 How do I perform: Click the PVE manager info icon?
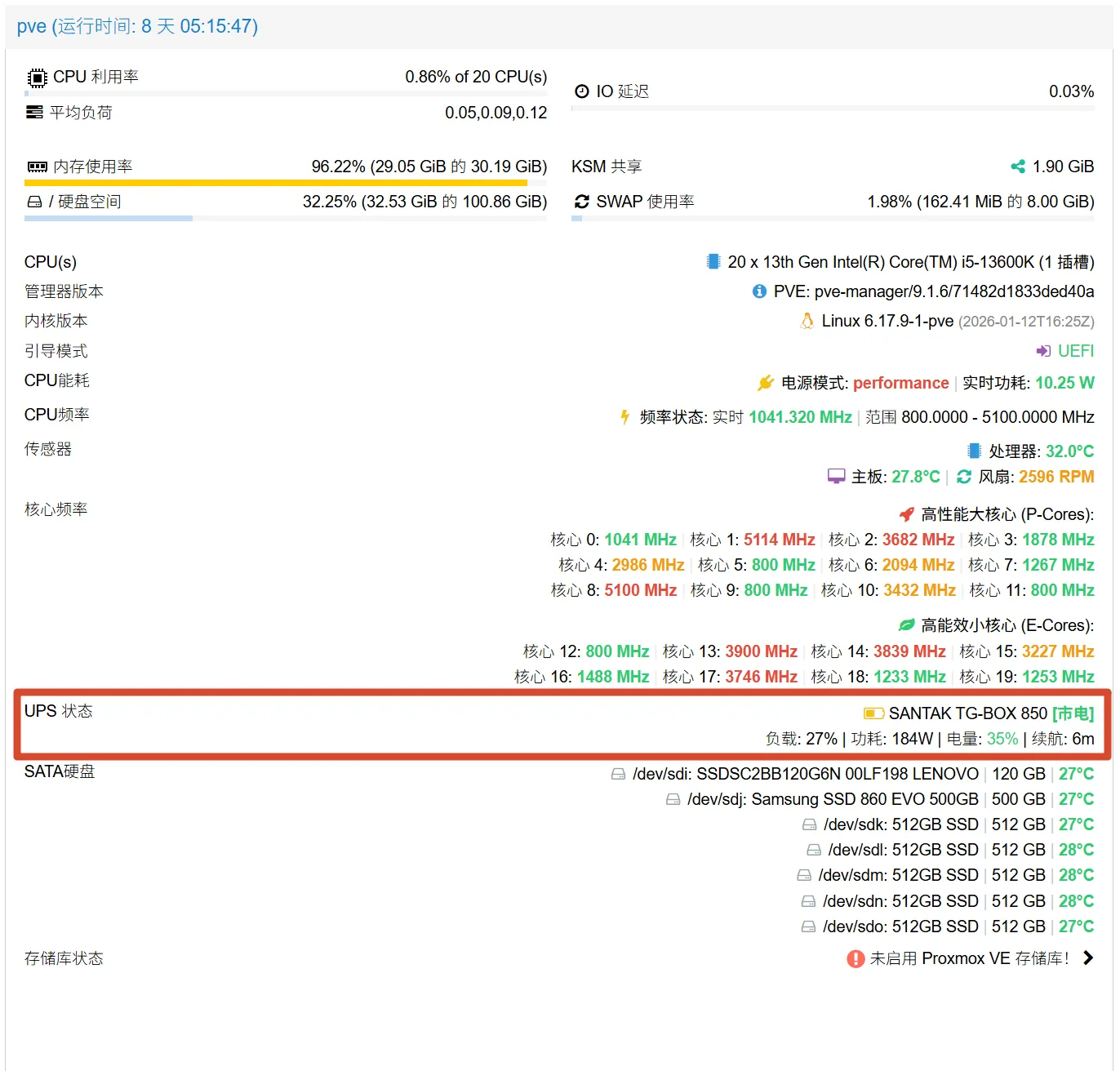click(x=759, y=291)
